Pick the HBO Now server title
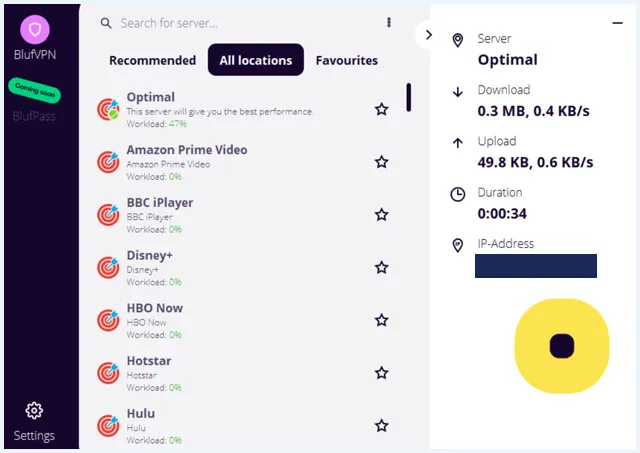The image size is (640, 453). coord(155,308)
